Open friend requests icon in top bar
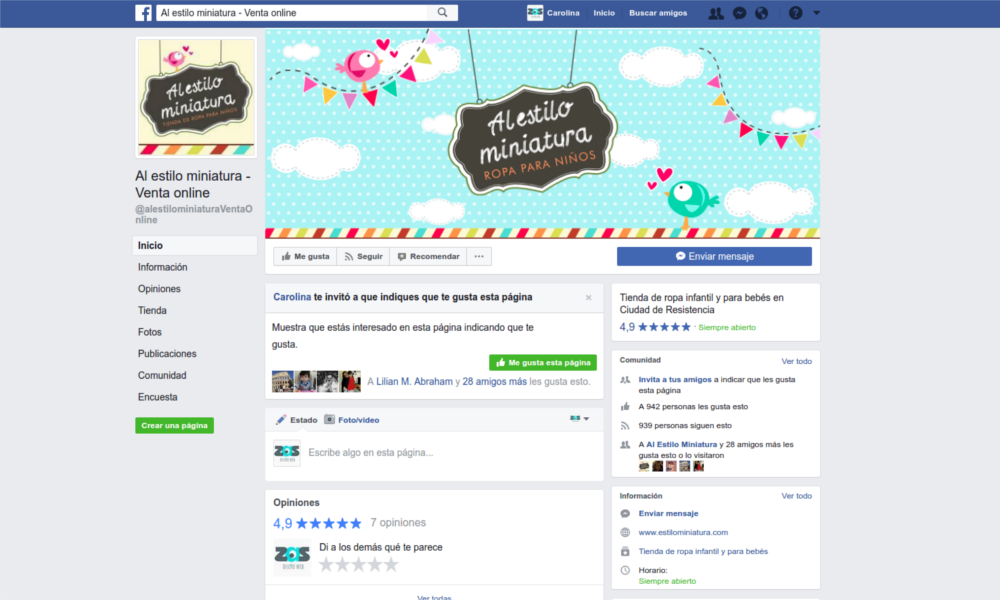1000x600 pixels. pos(715,13)
